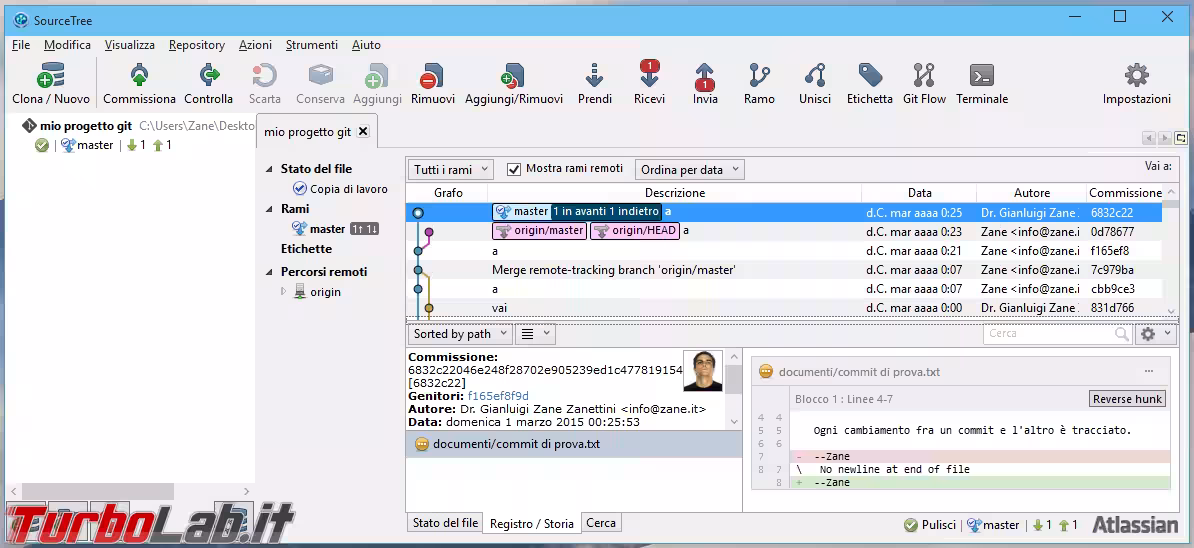This screenshot has height=548, width=1194.
Task: Toggle Mostra rami remoti checkbox
Action: pyautogui.click(x=514, y=169)
